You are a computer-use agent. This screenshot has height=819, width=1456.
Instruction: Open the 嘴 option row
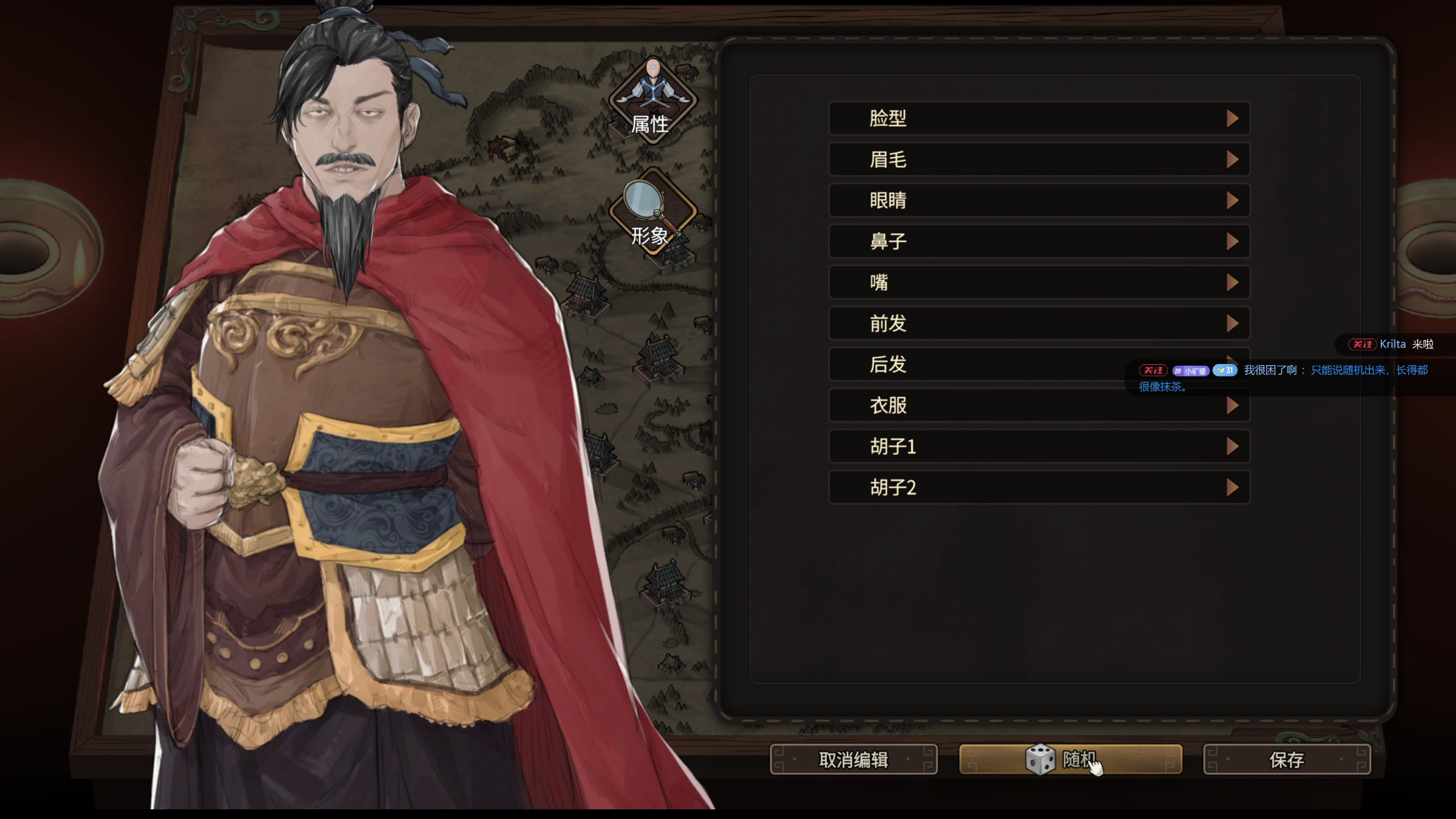[x=1039, y=282]
